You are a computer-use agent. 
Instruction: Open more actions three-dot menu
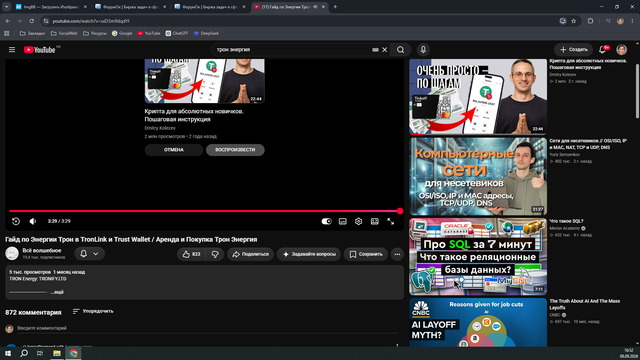pyautogui.click(x=397, y=254)
